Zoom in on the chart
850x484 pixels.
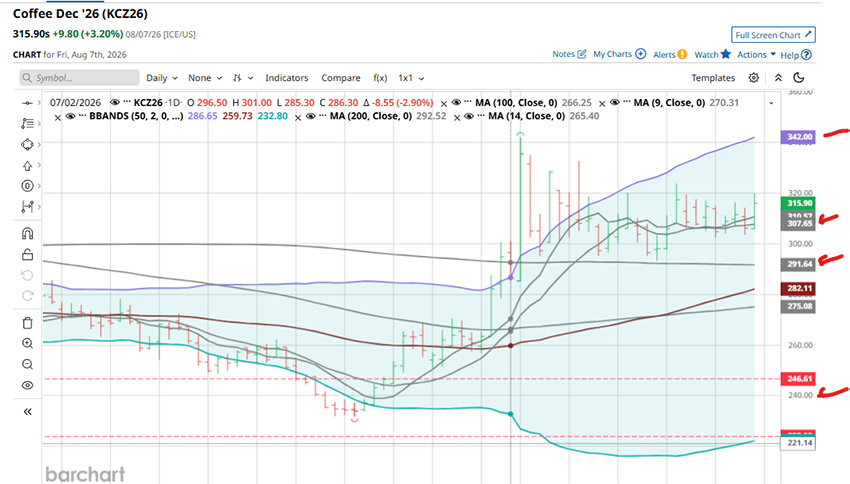(x=27, y=344)
